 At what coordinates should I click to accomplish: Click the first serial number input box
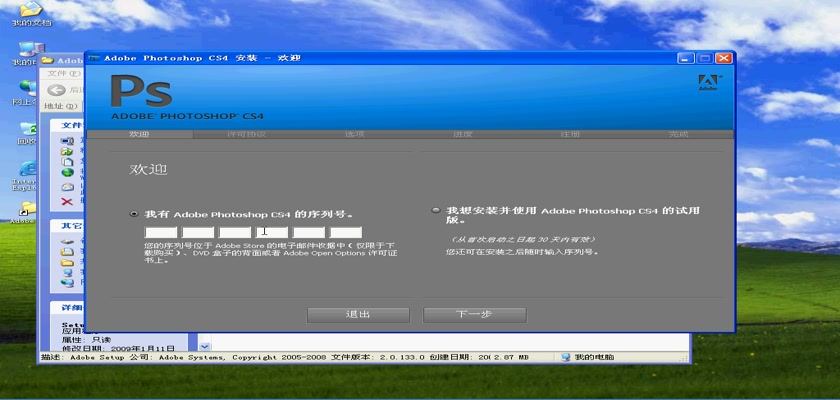(161, 232)
